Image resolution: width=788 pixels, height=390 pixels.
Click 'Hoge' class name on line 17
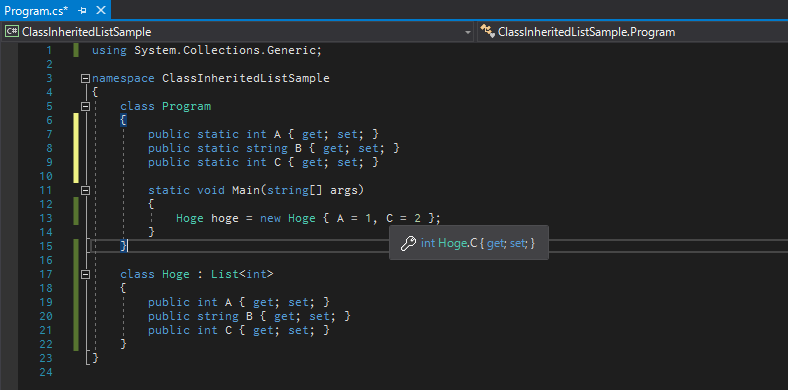point(176,274)
